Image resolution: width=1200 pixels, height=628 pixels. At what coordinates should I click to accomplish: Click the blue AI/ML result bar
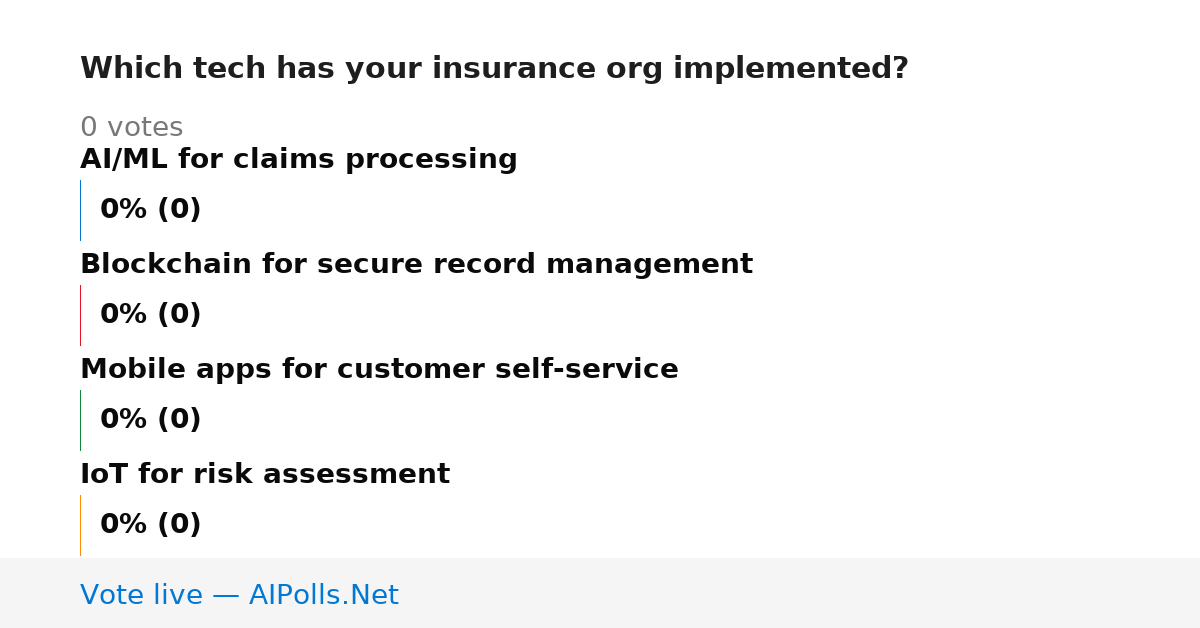point(80,210)
